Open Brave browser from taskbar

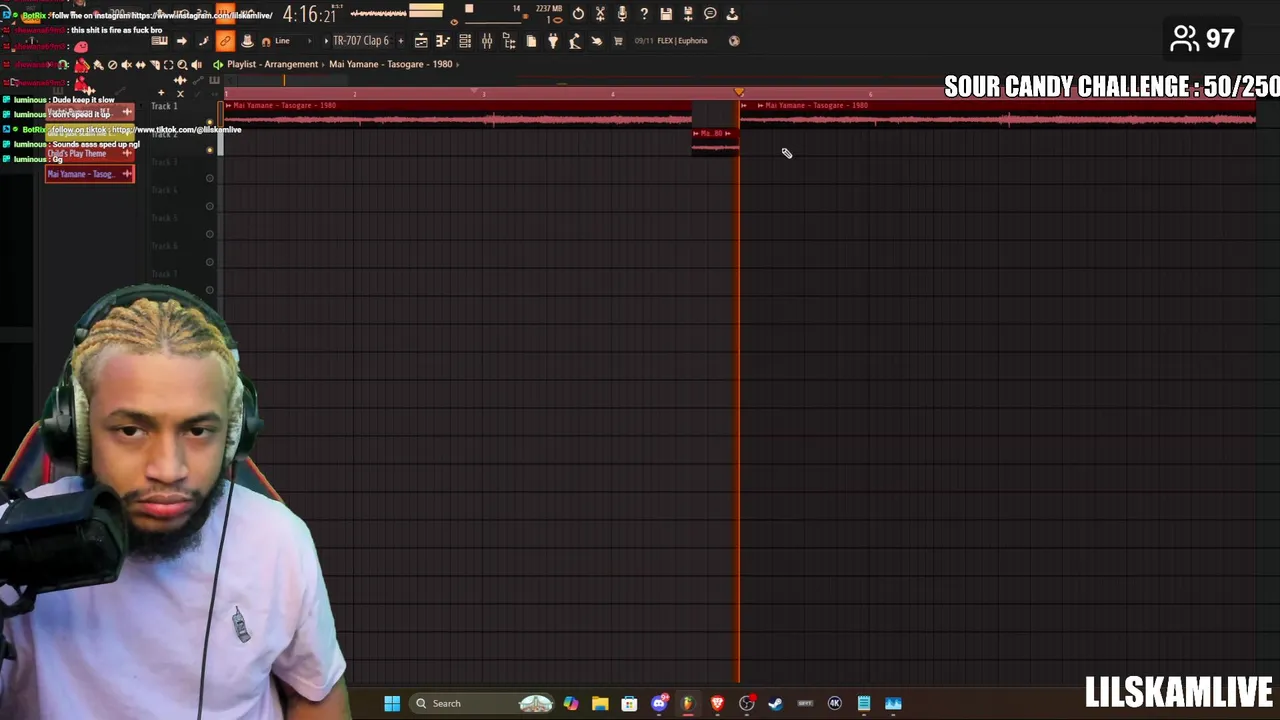[717, 703]
